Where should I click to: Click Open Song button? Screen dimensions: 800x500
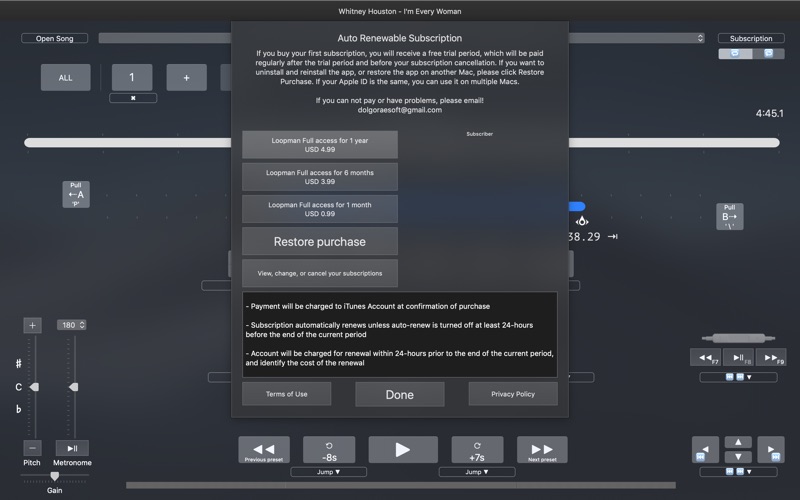55,38
